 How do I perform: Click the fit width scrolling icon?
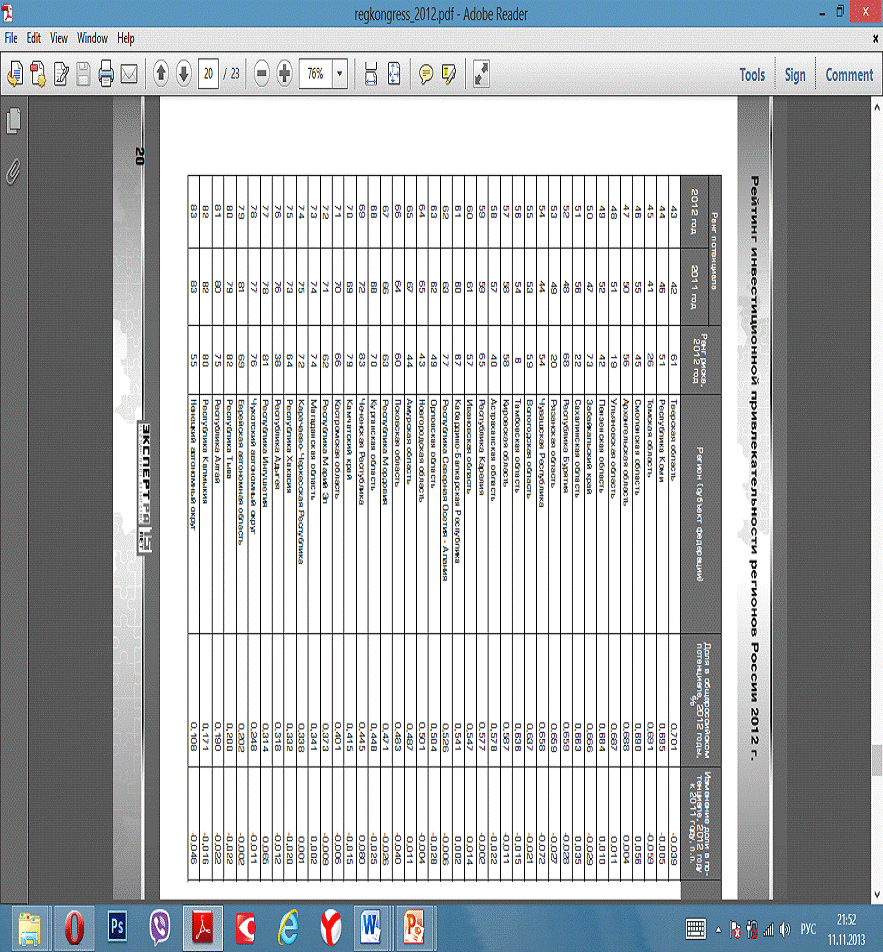371,73
